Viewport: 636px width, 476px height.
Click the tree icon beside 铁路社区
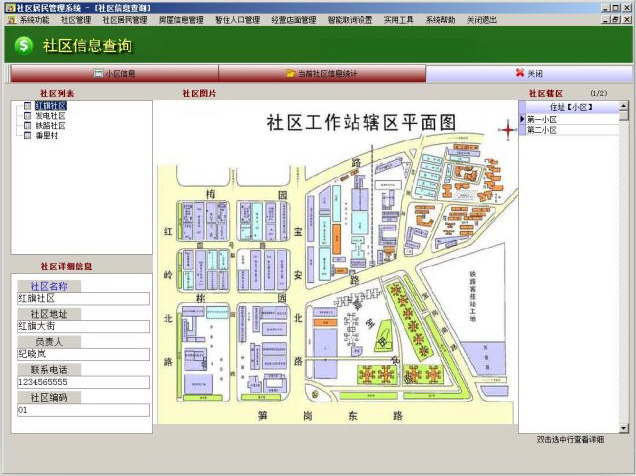click(x=28, y=126)
